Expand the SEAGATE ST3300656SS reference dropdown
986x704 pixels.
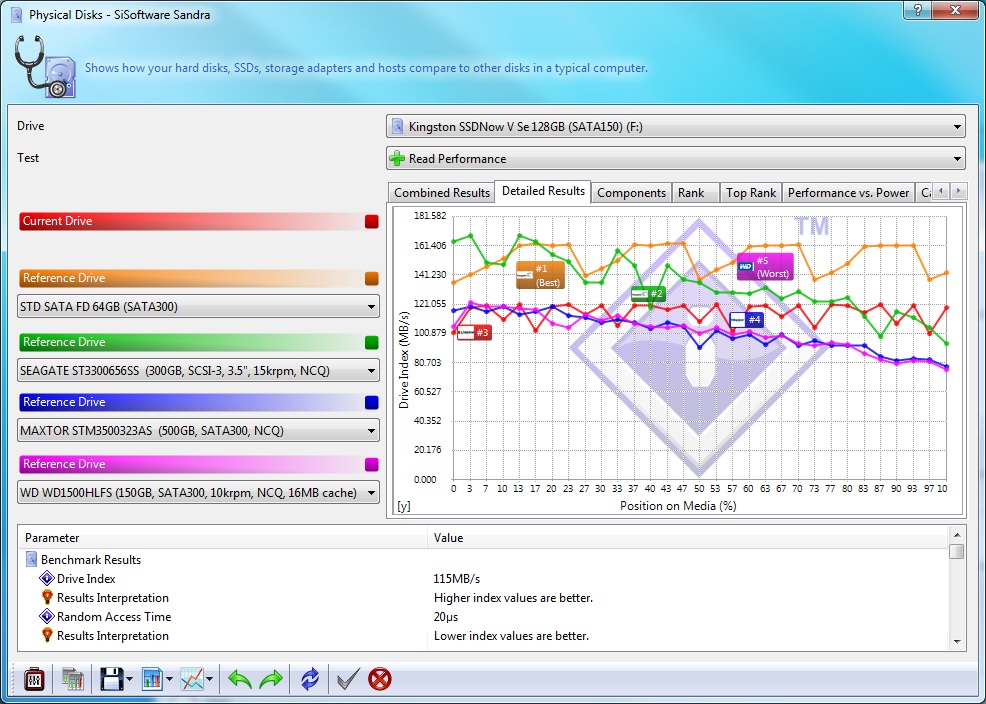click(198, 371)
